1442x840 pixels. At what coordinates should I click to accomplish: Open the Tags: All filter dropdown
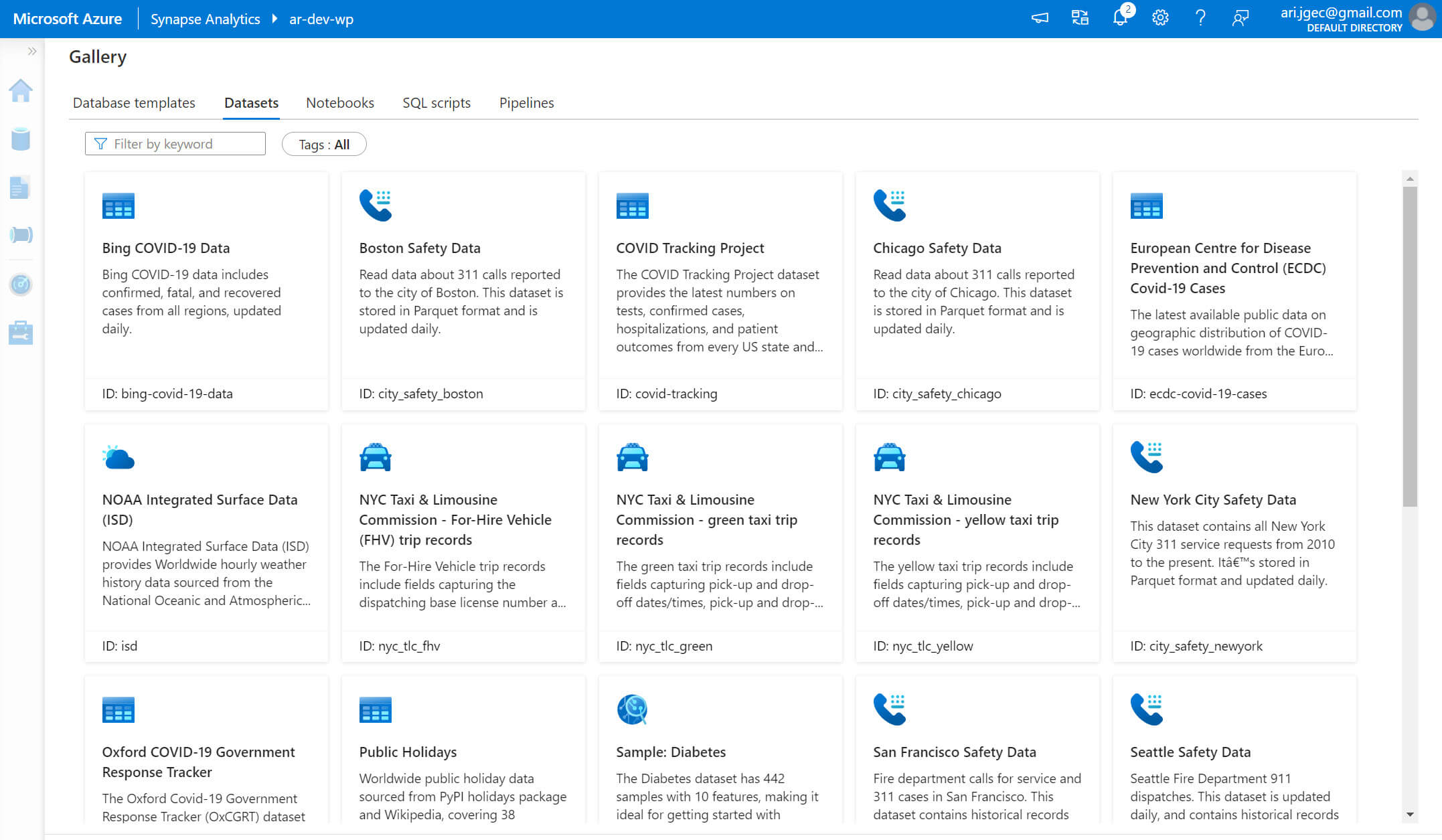(x=324, y=145)
